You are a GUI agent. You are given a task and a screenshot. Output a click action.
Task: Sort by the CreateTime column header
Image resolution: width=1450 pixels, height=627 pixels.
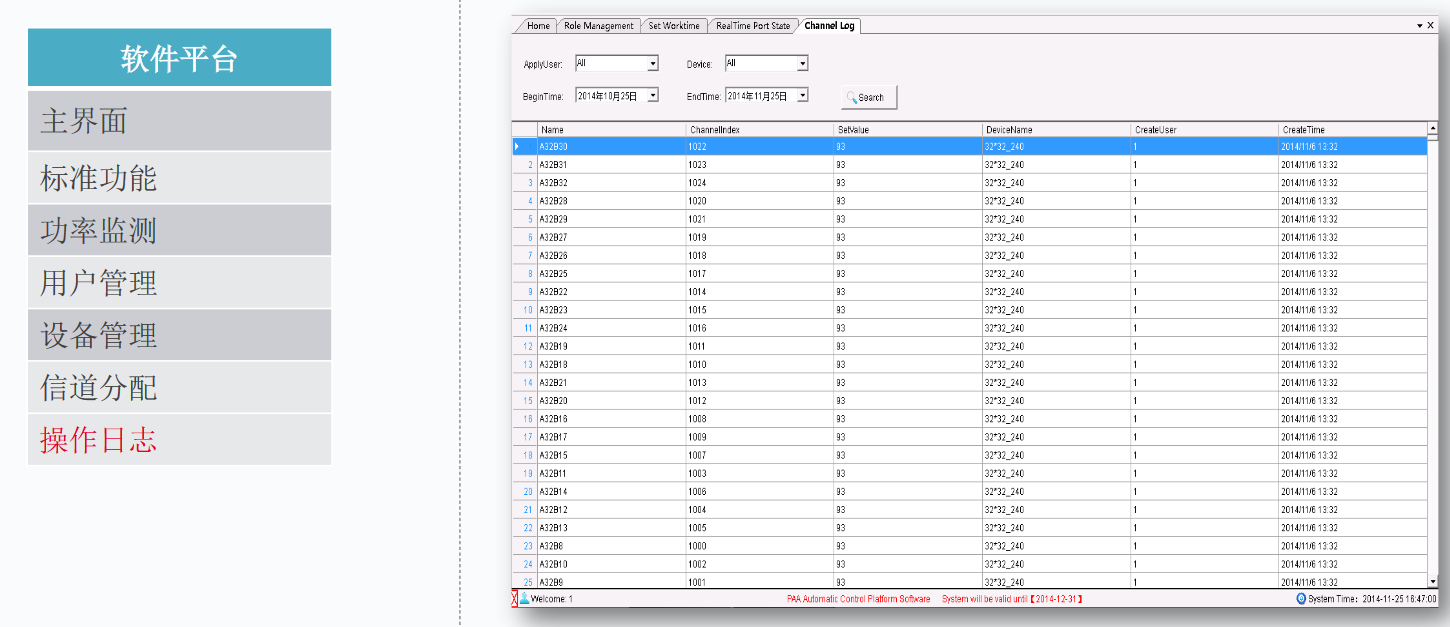pos(1353,130)
